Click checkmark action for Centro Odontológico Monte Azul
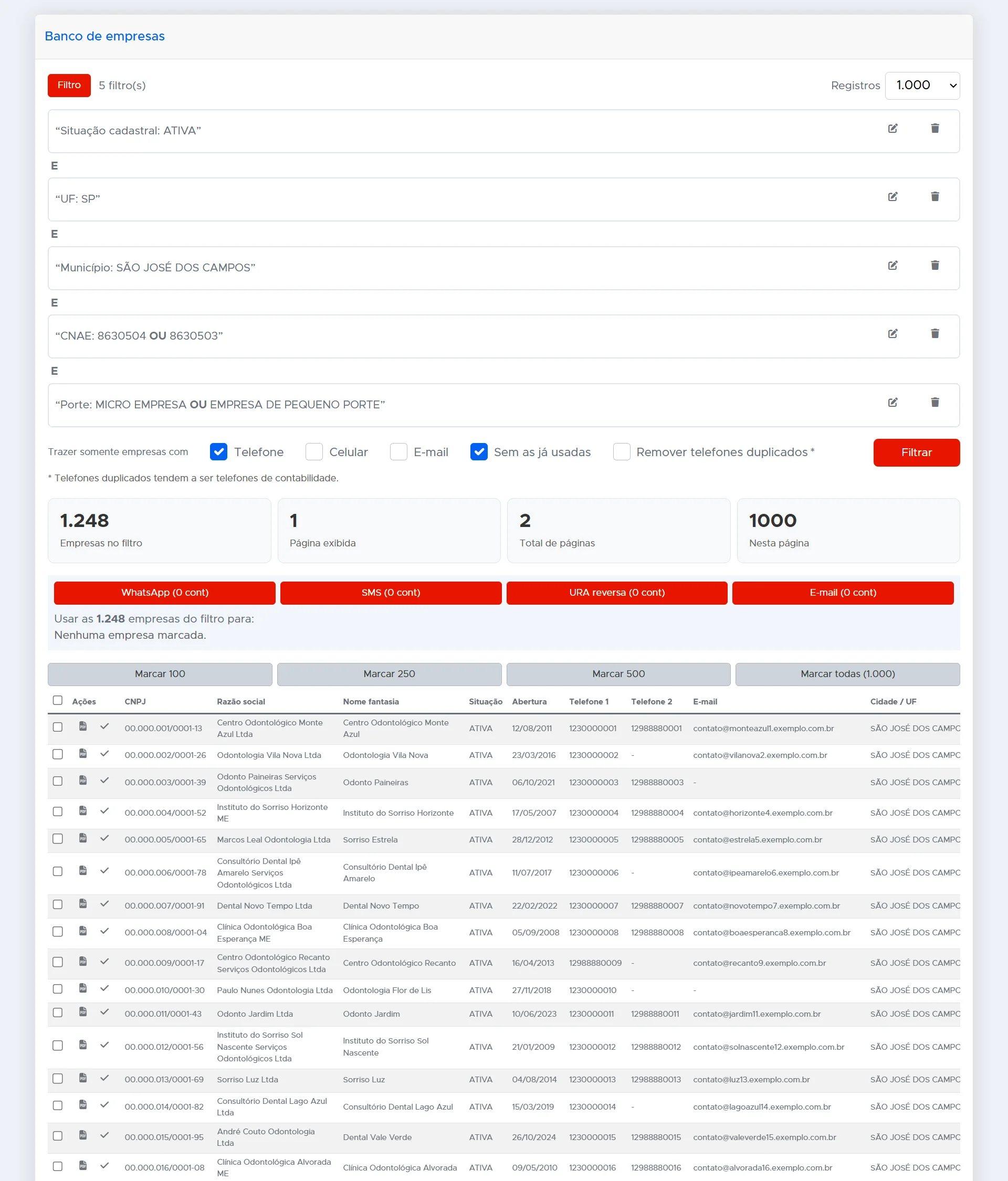 [104, 726]
